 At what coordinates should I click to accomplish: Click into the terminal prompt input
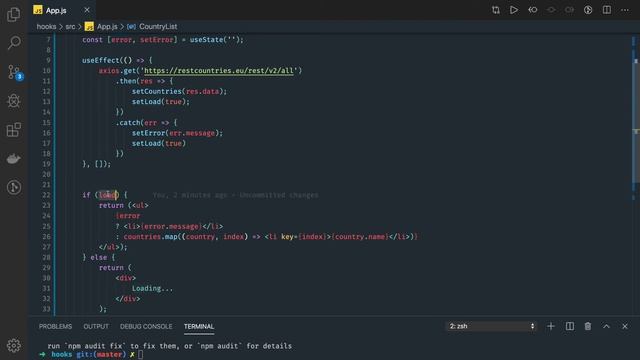140,354
